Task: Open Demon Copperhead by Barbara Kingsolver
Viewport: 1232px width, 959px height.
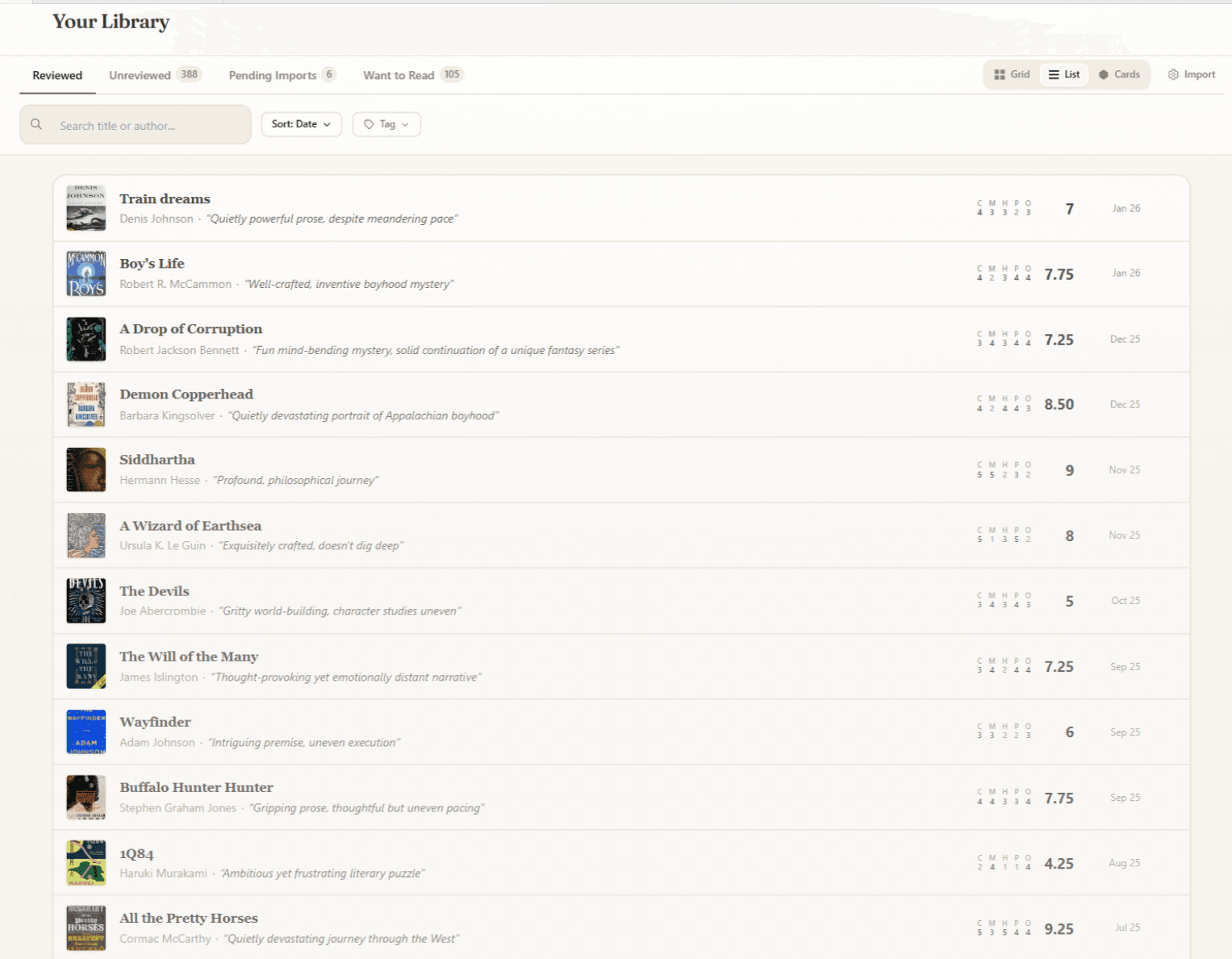Action: point(186,394)
